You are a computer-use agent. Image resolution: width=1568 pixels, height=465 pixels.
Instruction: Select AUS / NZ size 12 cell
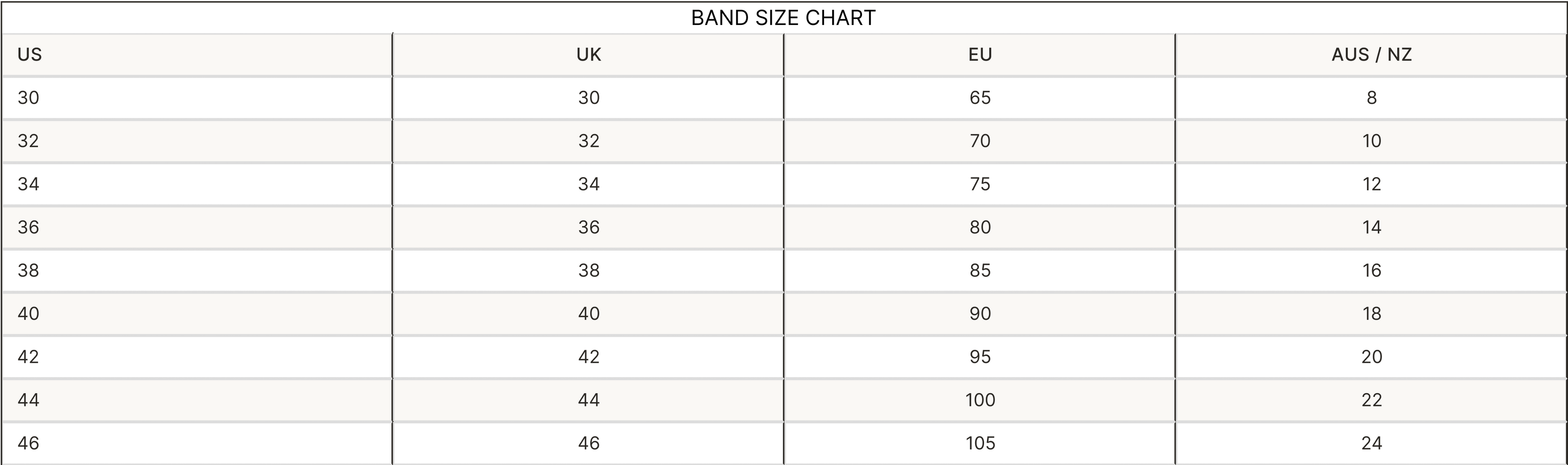pyautogui.click(x=1372, y=184)
